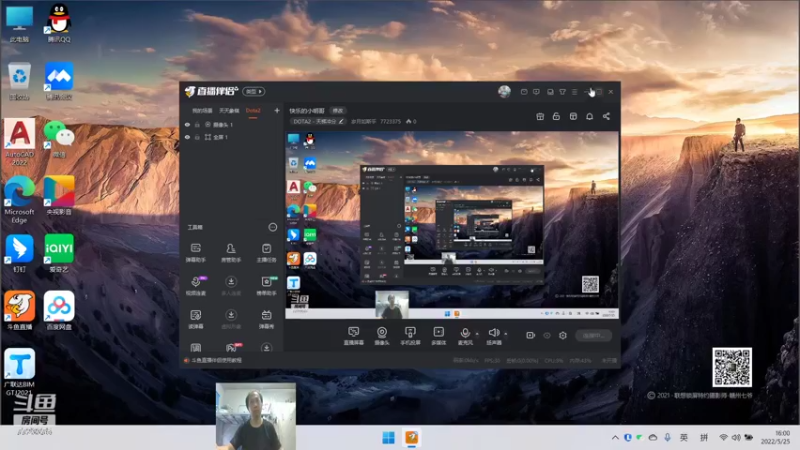Add a 手机投屏 phone cast source
The width and height of the screenshot is (800, 450).
410,336
